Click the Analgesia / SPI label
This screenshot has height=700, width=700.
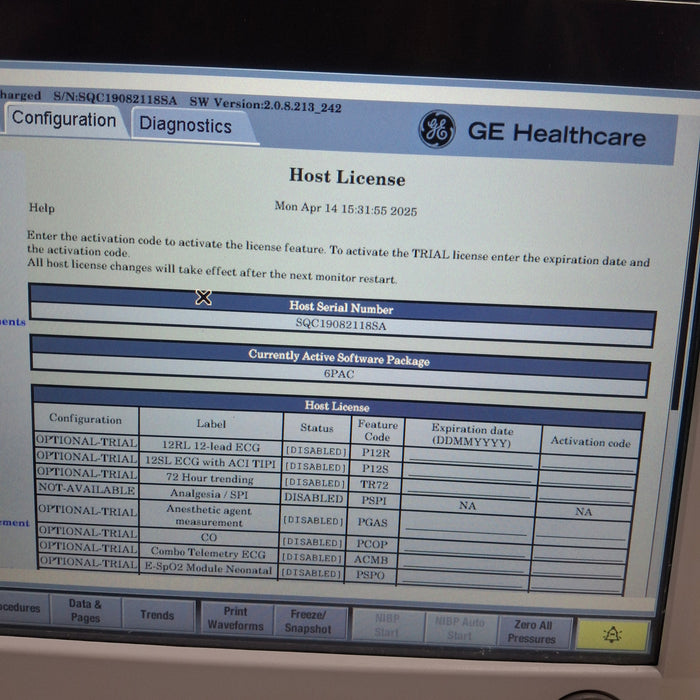click(x=209, y=494)
